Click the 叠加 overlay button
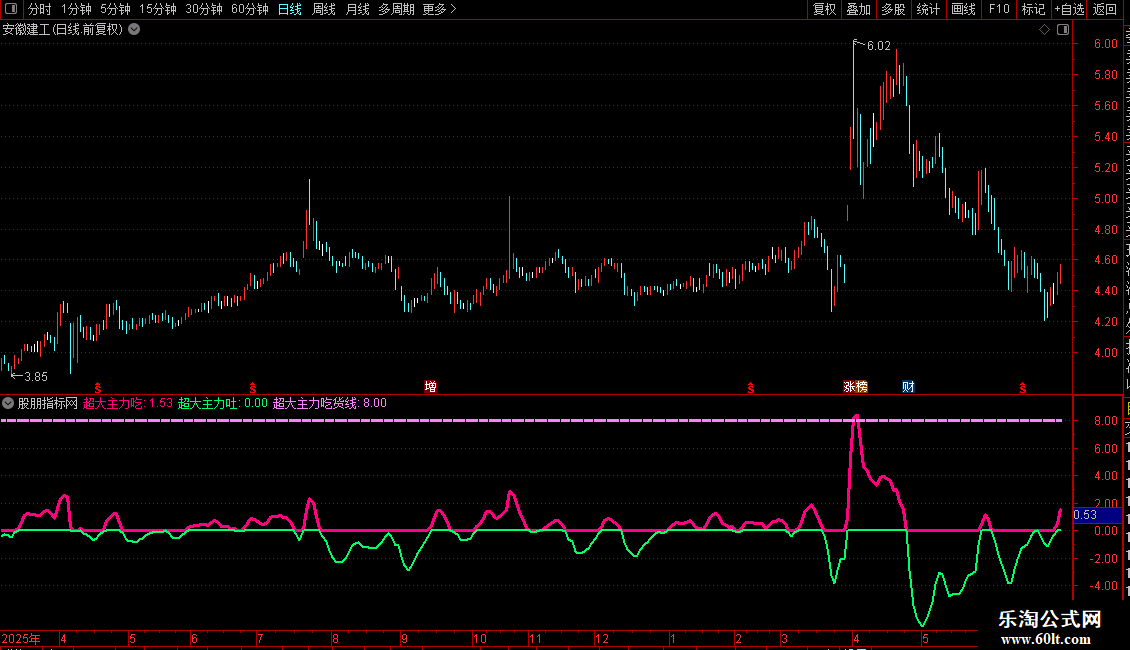Image resolution: width=1130 pixels, height=650 pixels. (x=858, y=9)
